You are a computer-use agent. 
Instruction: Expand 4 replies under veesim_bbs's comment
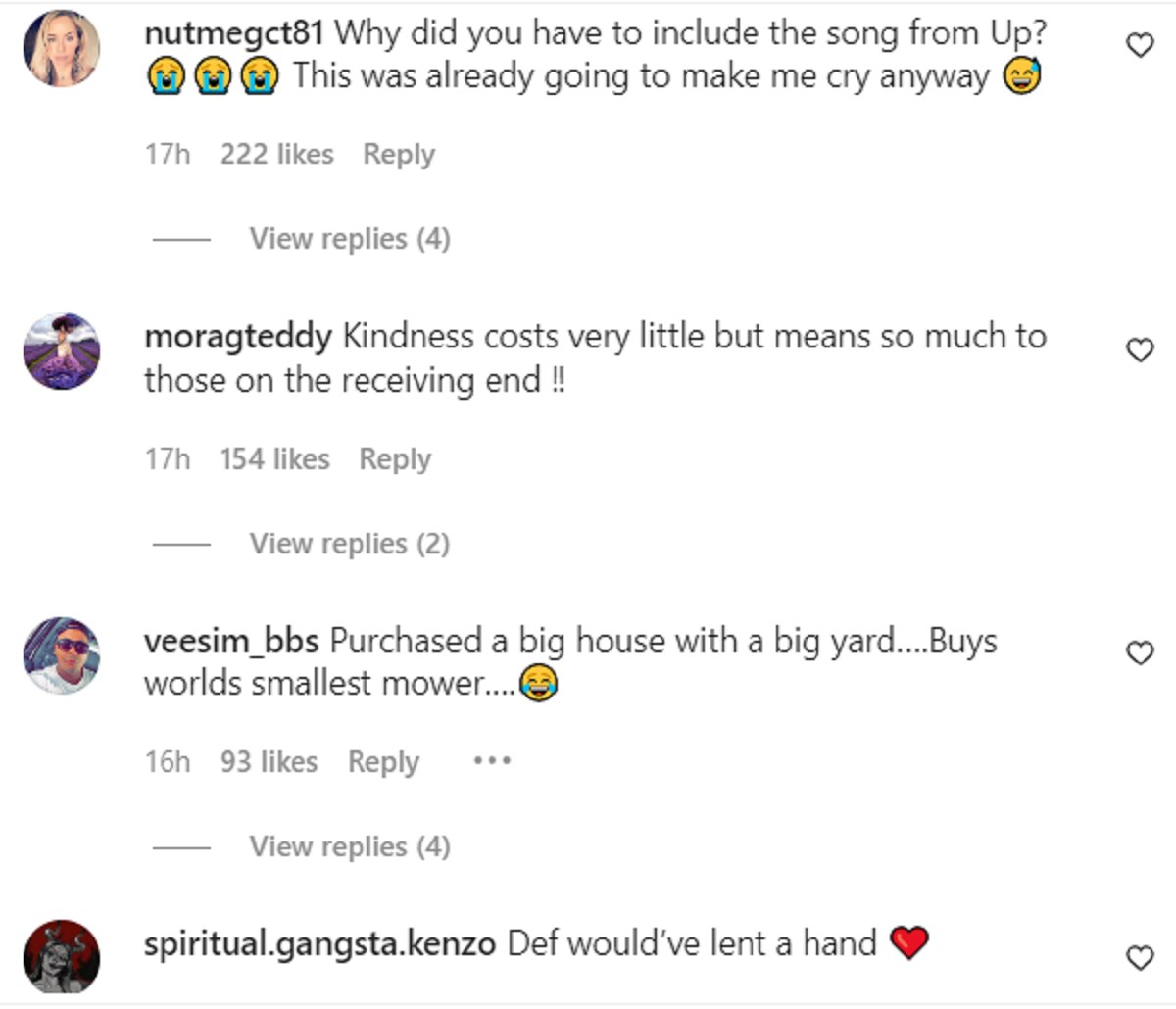pos(349,846)
